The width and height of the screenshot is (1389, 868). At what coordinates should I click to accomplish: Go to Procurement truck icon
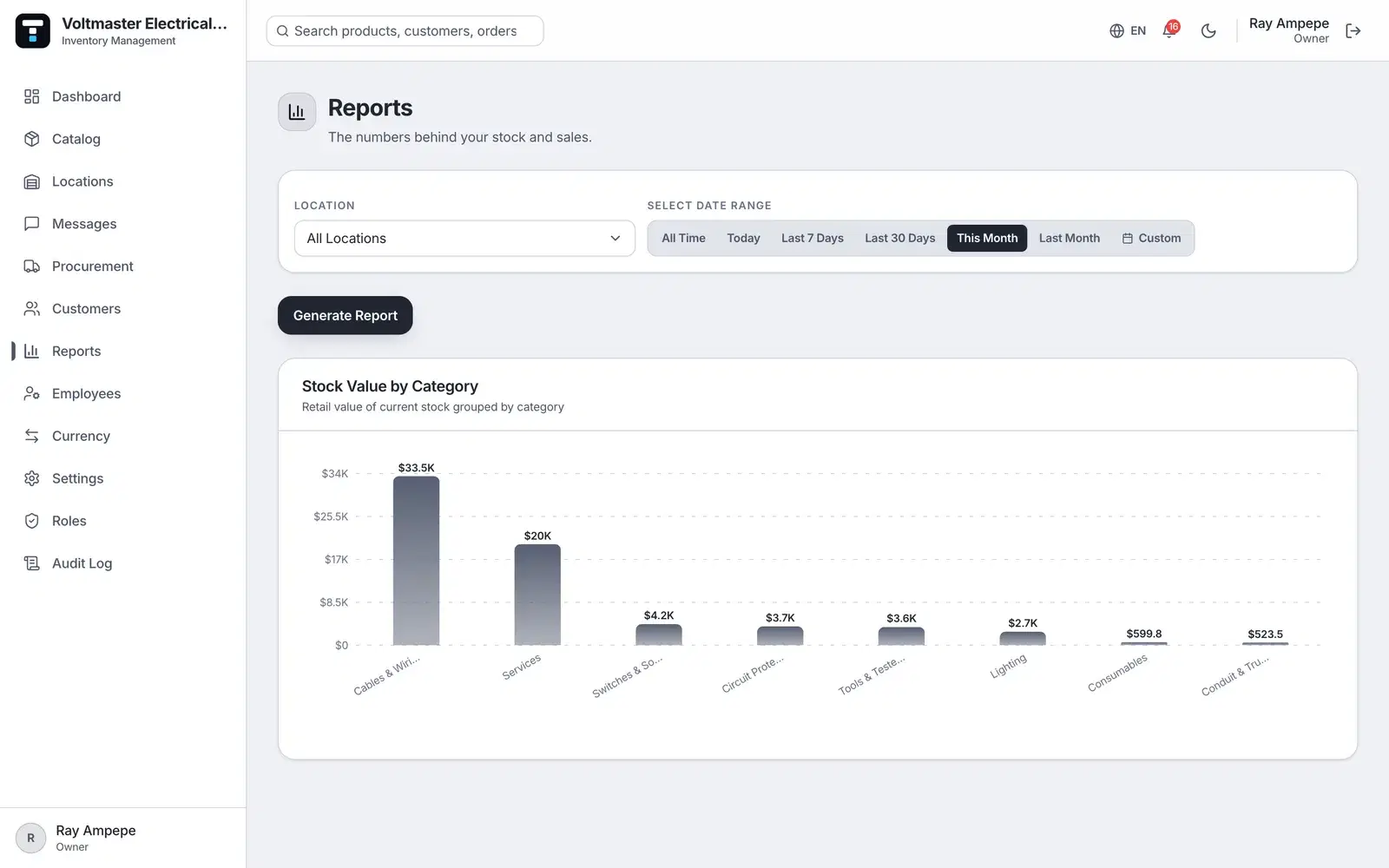(32, 266)
